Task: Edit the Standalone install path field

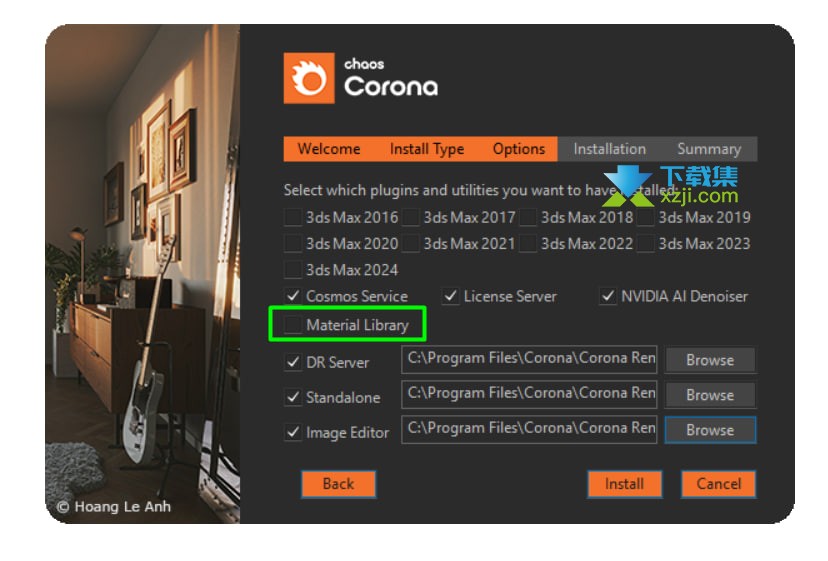Action: pyautogui.click(x=529, y=394)
